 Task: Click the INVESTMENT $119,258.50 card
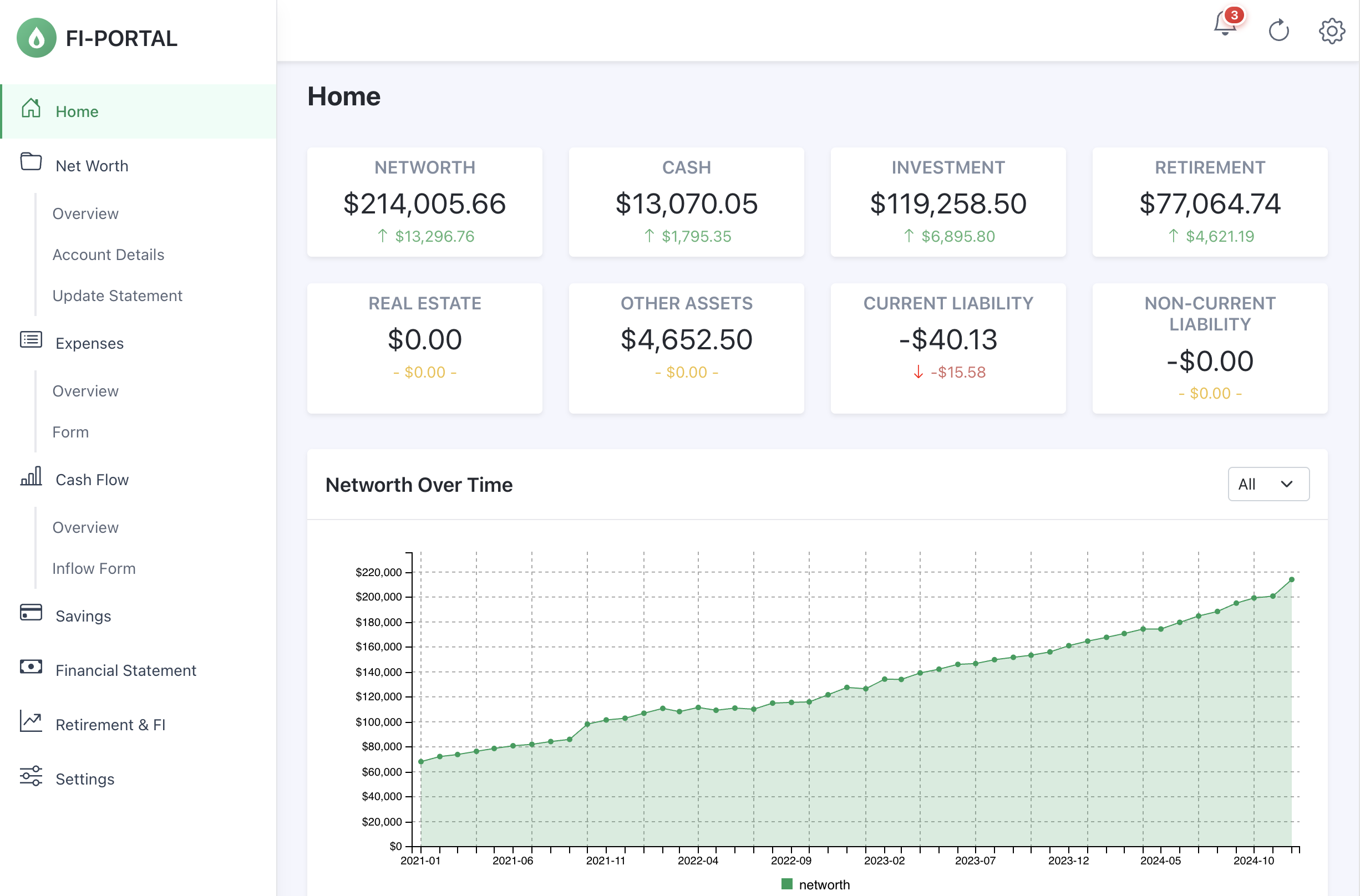tap(948, 202)
